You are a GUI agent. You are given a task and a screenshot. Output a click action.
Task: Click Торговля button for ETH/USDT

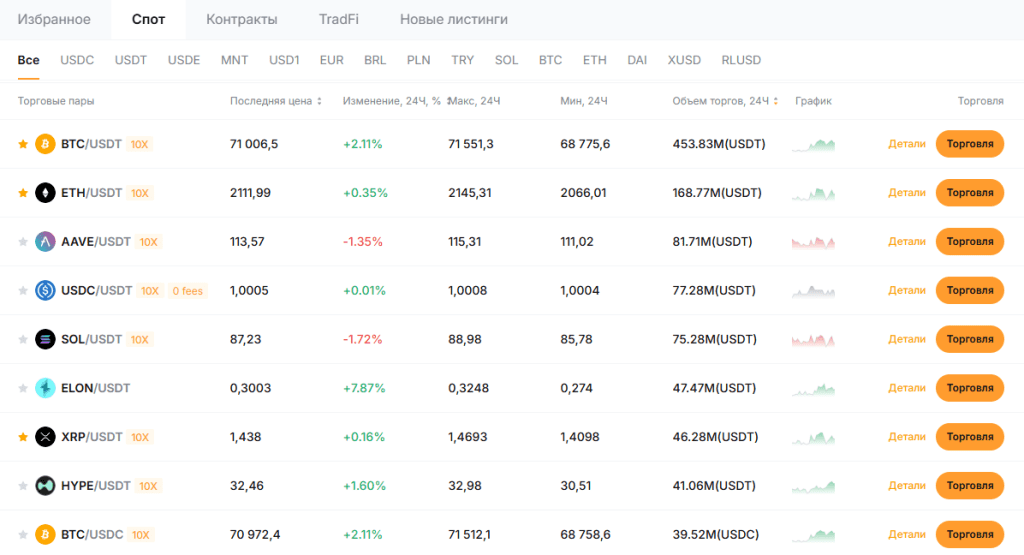tap(970, 193)
